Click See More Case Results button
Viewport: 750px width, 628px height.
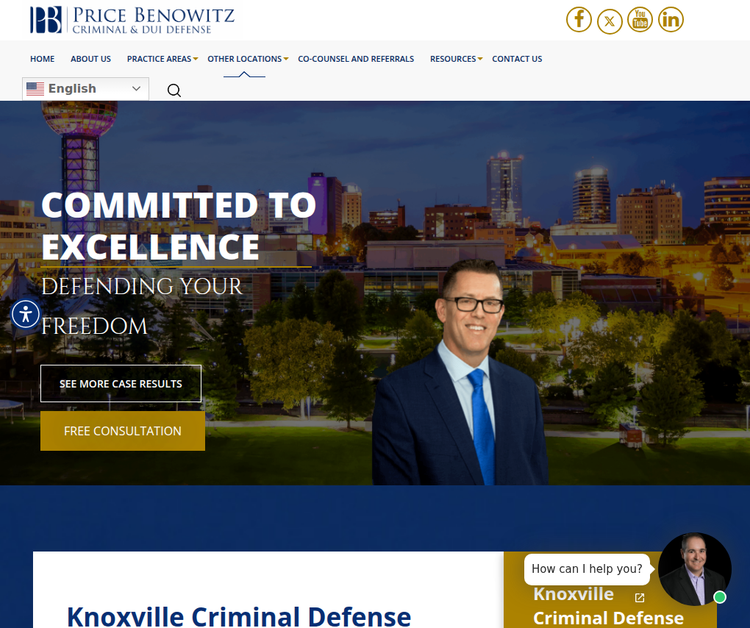pos(121,384)
